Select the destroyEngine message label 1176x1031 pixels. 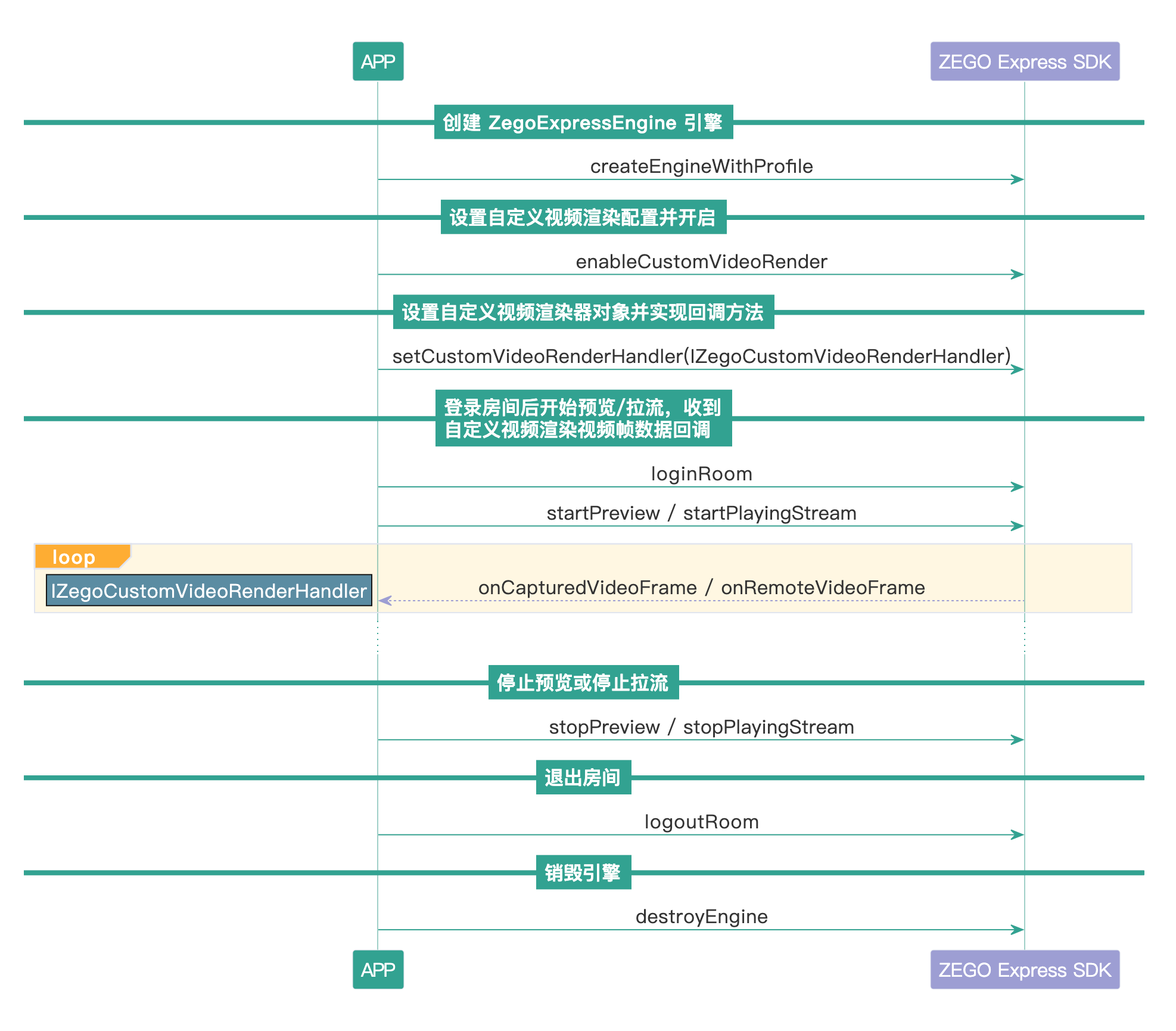[701, 917]
